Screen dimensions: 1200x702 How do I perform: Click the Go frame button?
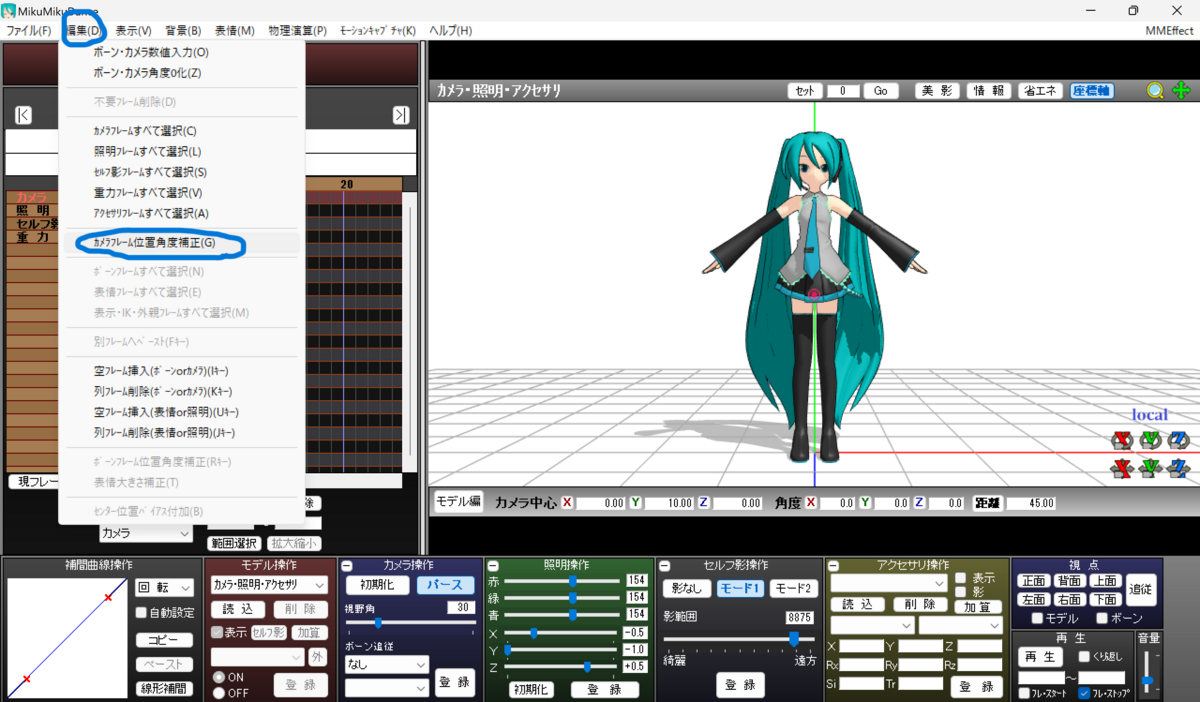(881, 90)
